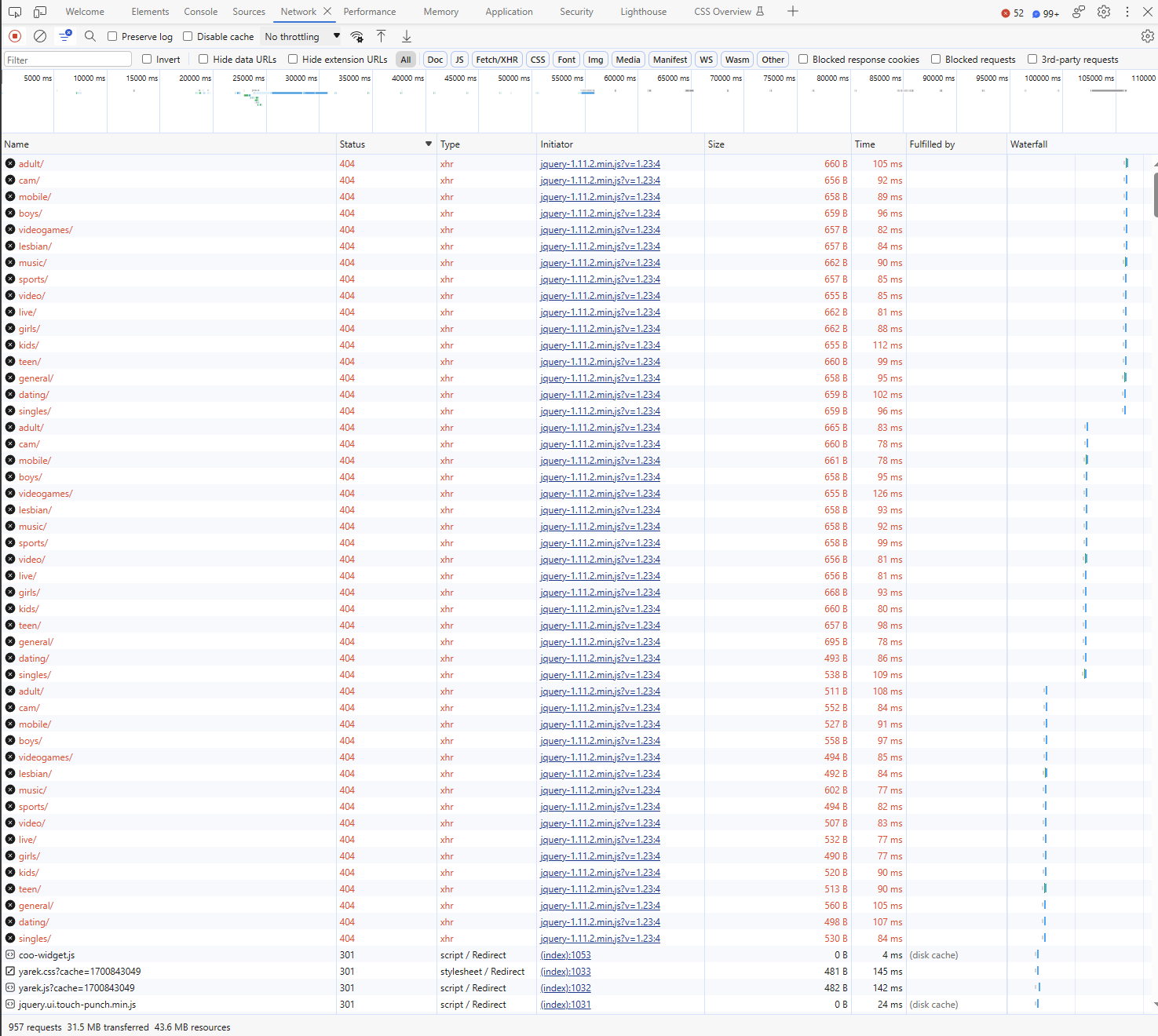Switch to the Console tab
The image size is (1158, 1036).
pos(201,12)
